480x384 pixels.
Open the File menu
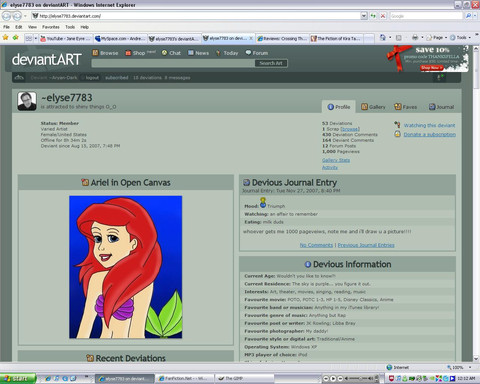(x=6, y=27)
